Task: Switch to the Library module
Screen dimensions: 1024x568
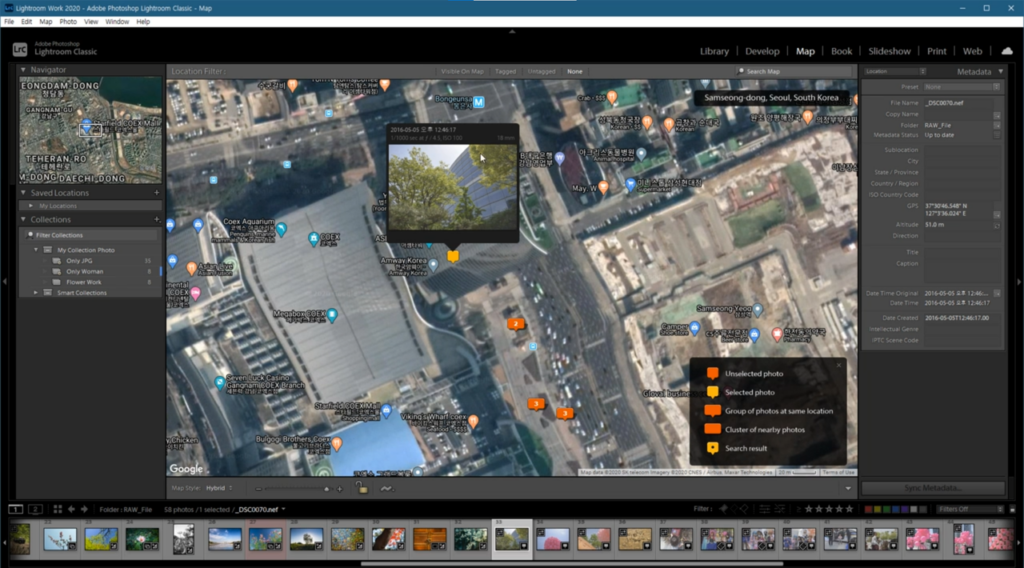Action: click(714, 51)
